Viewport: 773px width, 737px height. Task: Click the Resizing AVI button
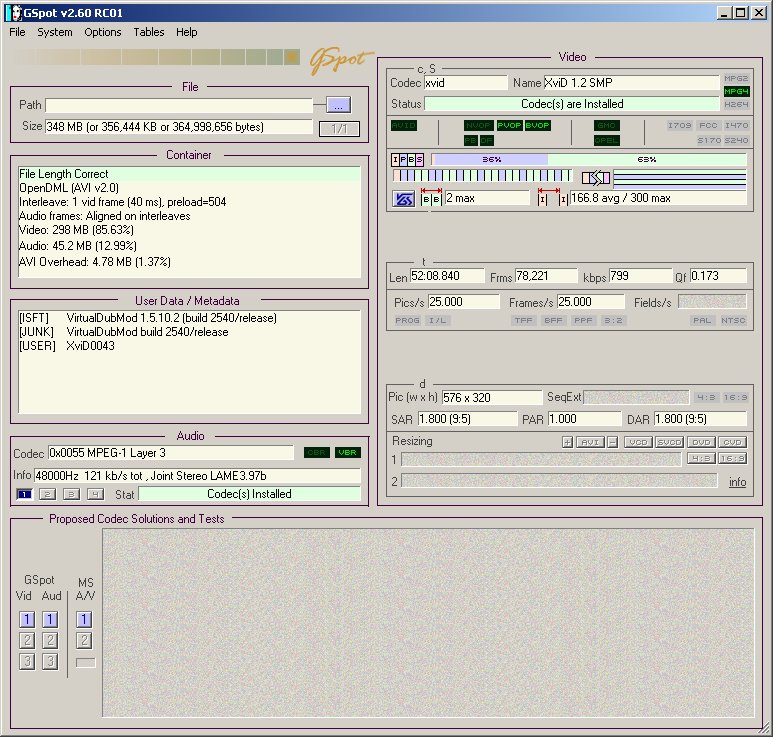[x=590, y=442]
